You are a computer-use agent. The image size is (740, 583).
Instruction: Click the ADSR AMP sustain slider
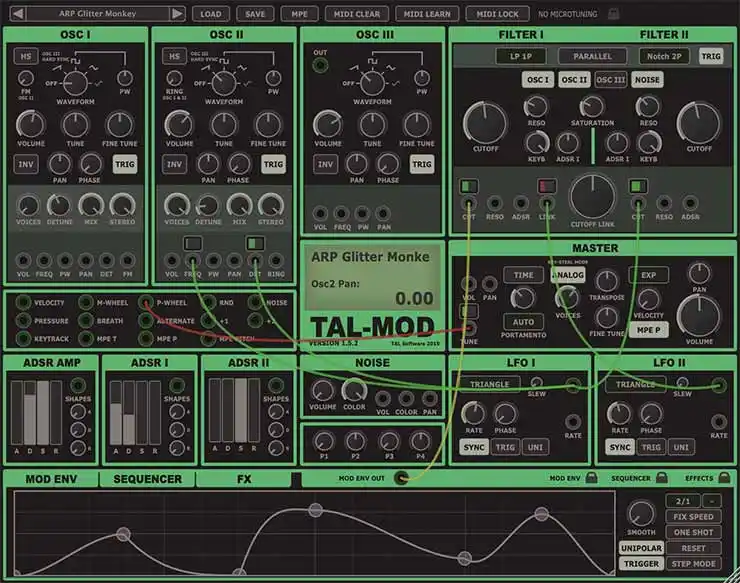(x=43, y=412)
